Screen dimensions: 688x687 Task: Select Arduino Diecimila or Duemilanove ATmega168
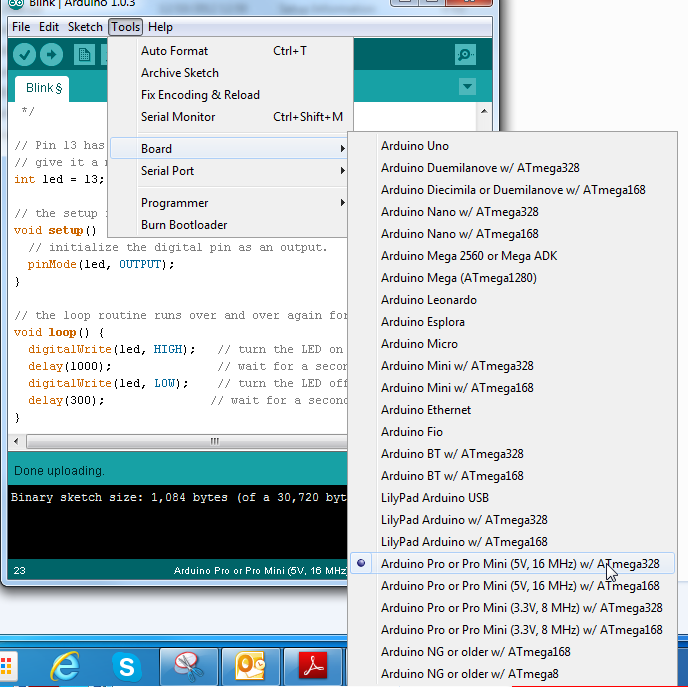click(x=512, y=190)
